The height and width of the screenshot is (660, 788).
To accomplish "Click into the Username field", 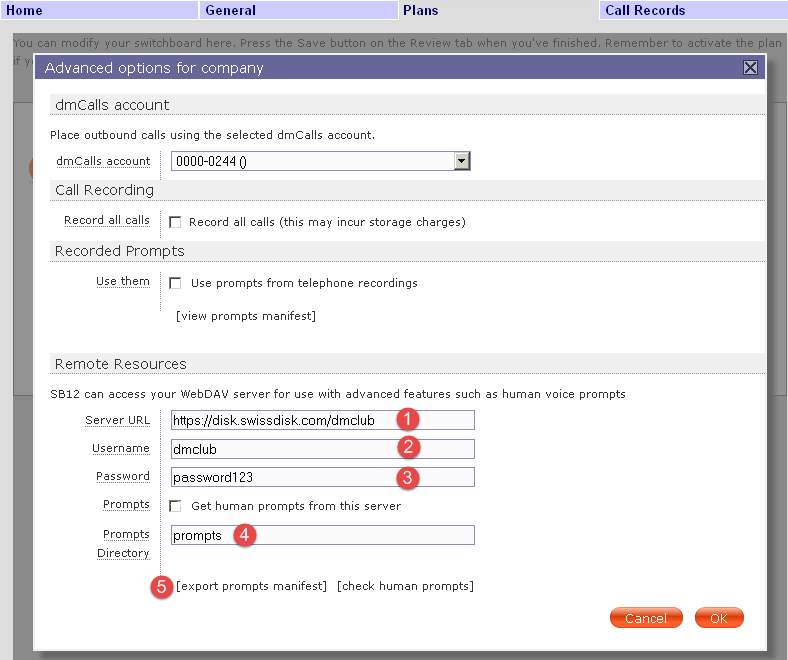I will pyautogui.click(x=323, y=449).
